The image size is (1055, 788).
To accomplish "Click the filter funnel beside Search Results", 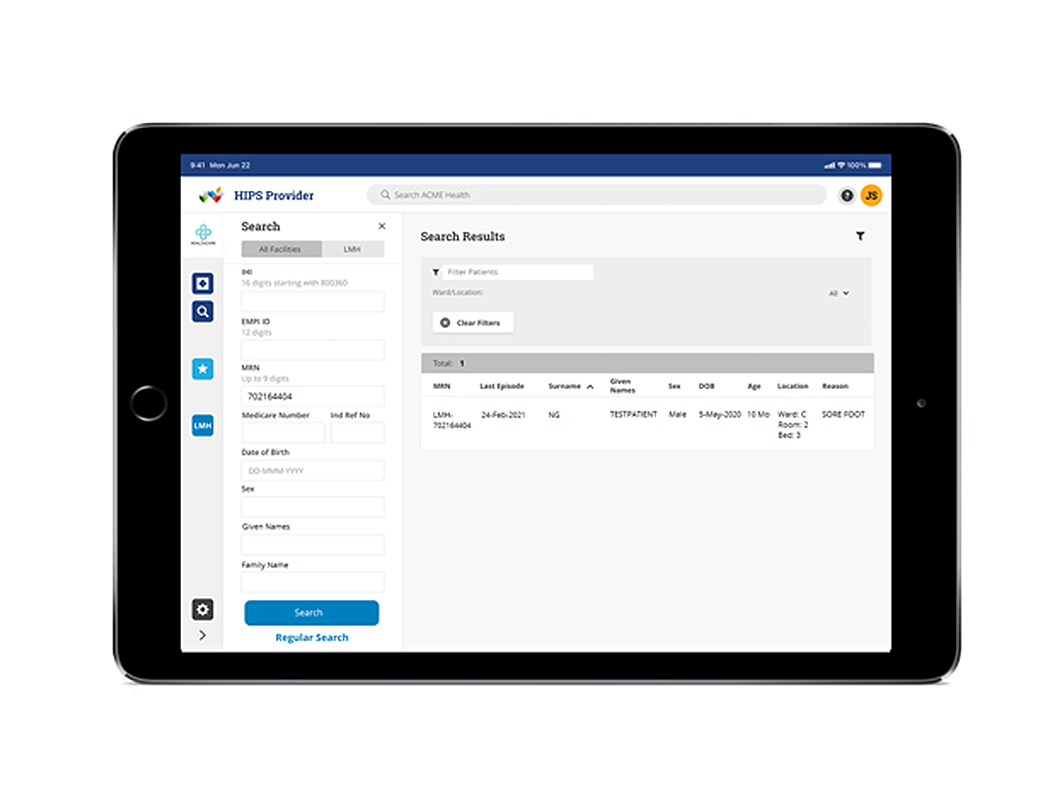I will [861, 236].
